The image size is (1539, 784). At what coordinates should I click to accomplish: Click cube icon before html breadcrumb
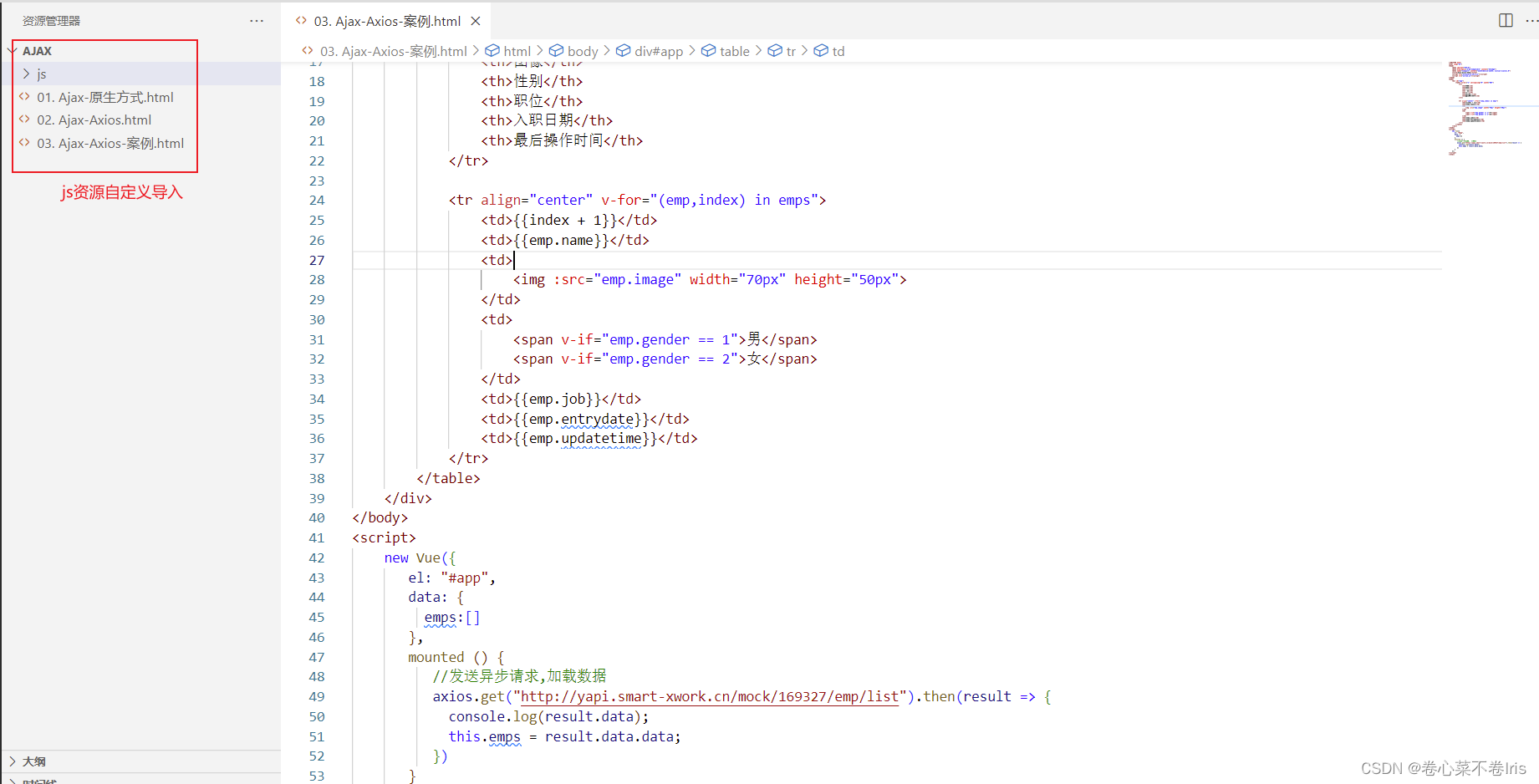pos(492,51)
